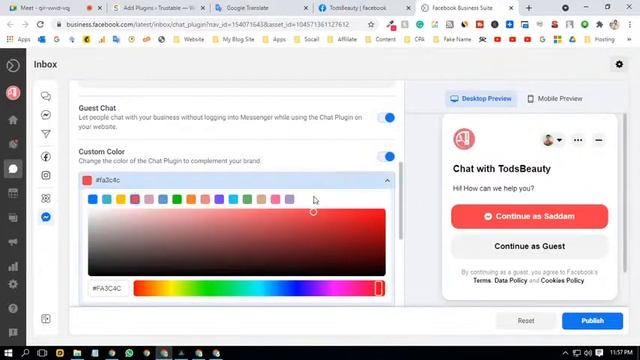Open the Ads megaphone icon in sidebar
The height and width of the screenshot is (360, 640).
tap(13, 242)
